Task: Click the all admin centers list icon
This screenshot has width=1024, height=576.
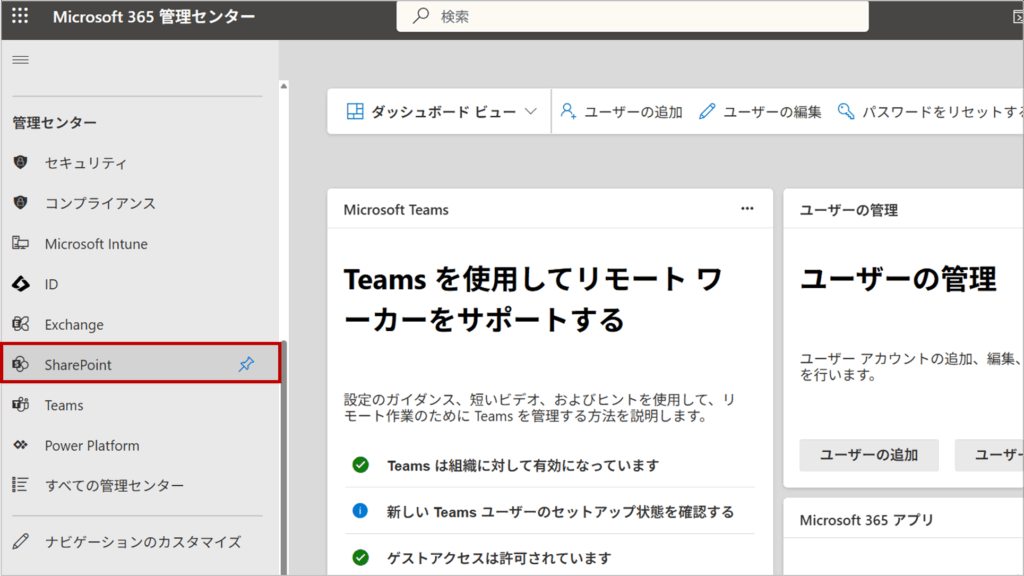Action: coord(20,485)
